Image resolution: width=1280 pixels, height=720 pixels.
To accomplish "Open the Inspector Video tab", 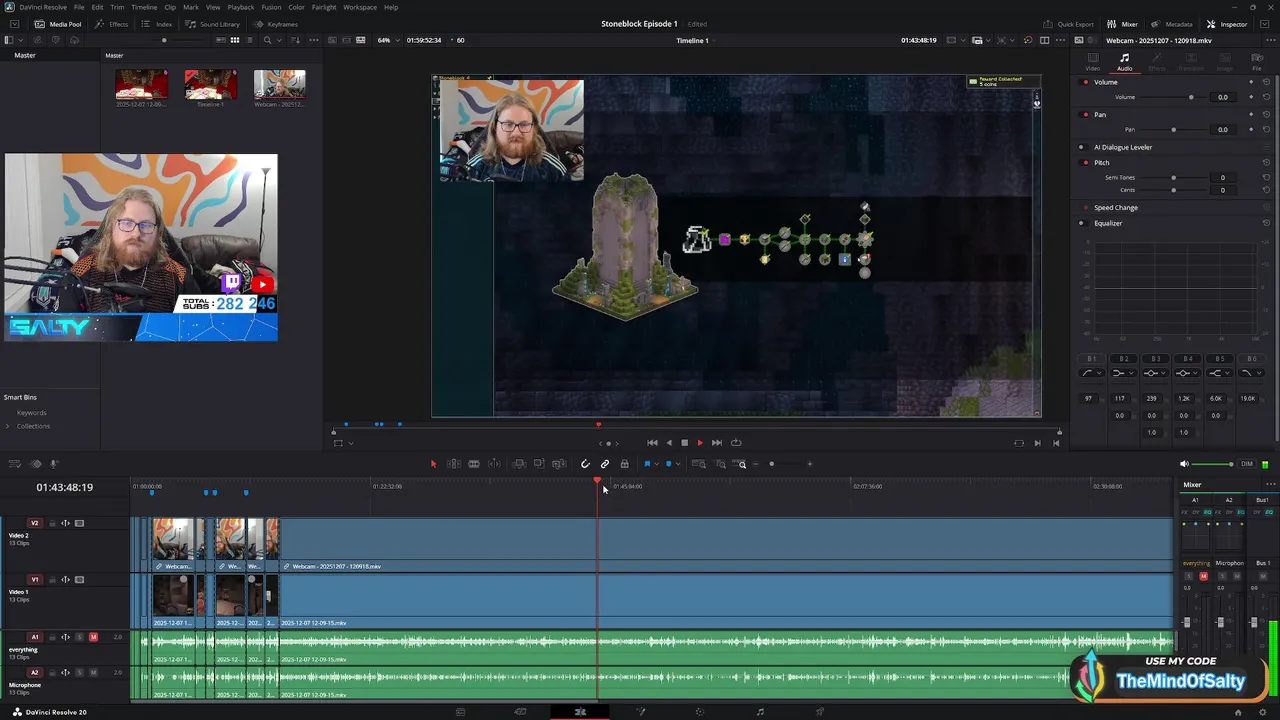I will coord(1093,62).
